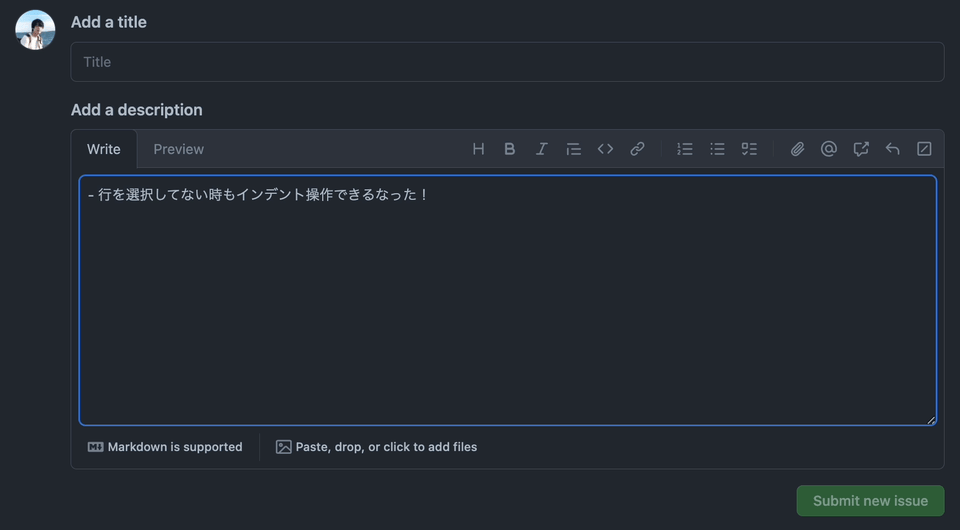
Task: Click the profile avatar image
Action: click(x=35, y=30)
